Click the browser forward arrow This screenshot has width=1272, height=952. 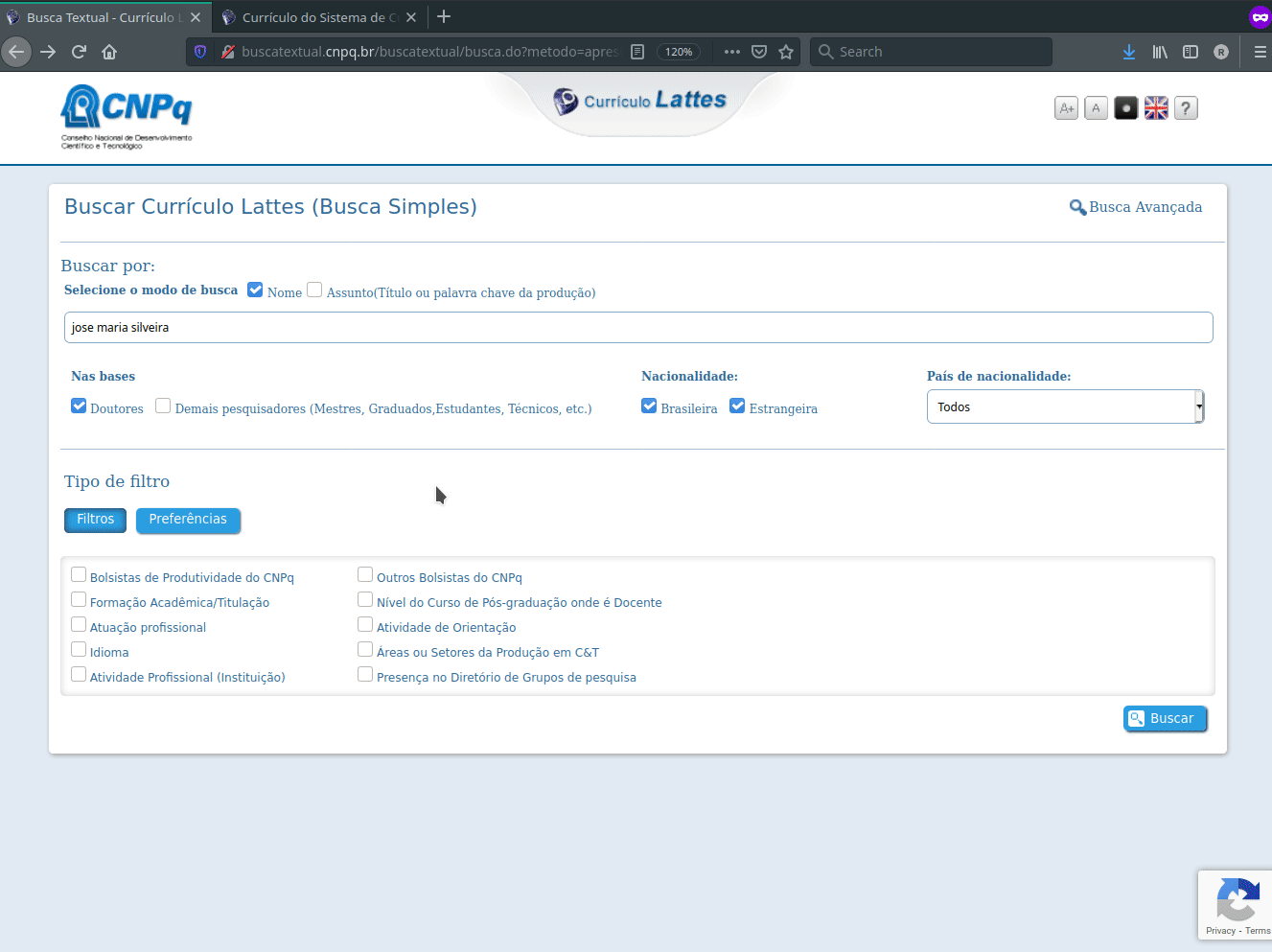48,52
